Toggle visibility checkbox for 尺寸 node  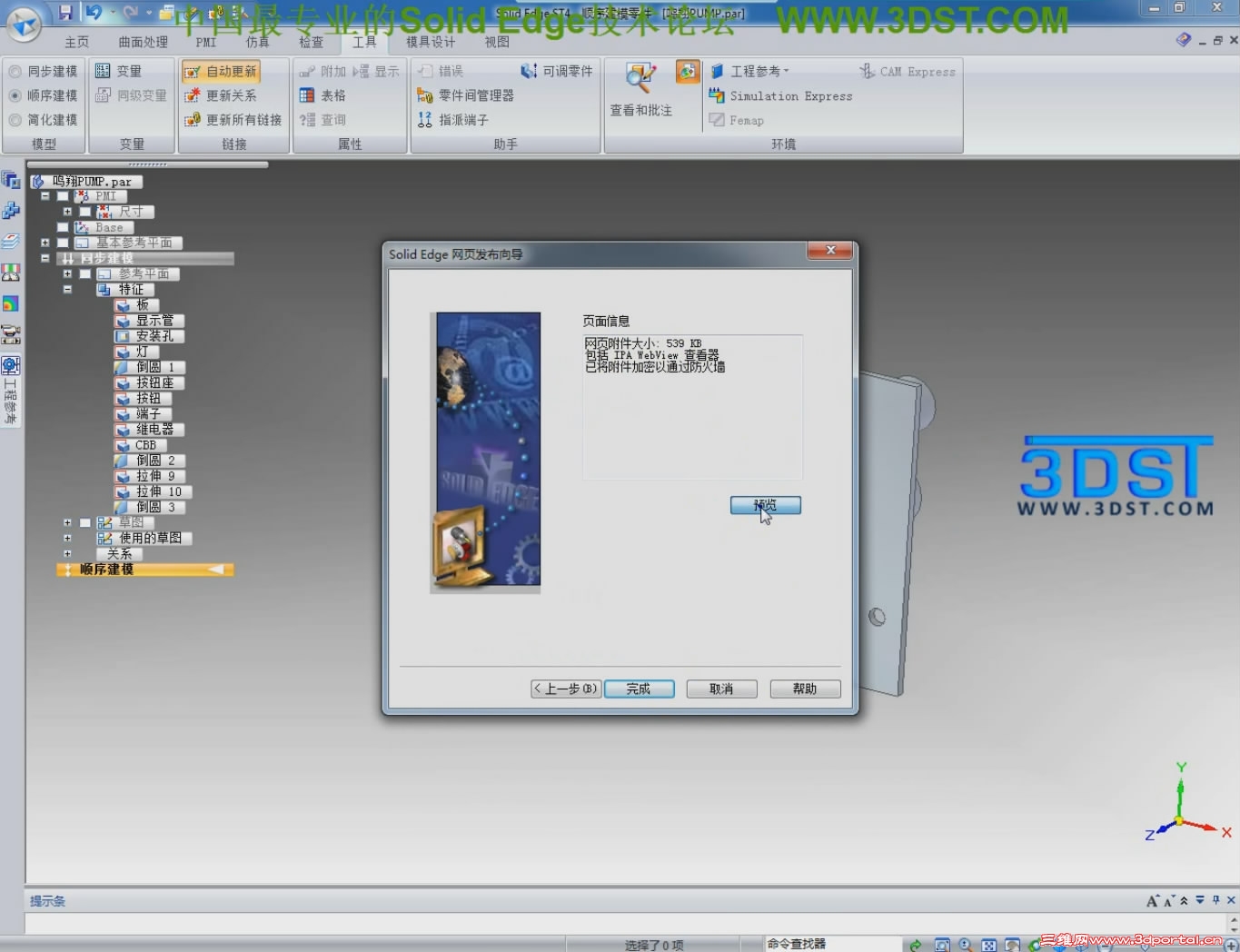point(84,212)
